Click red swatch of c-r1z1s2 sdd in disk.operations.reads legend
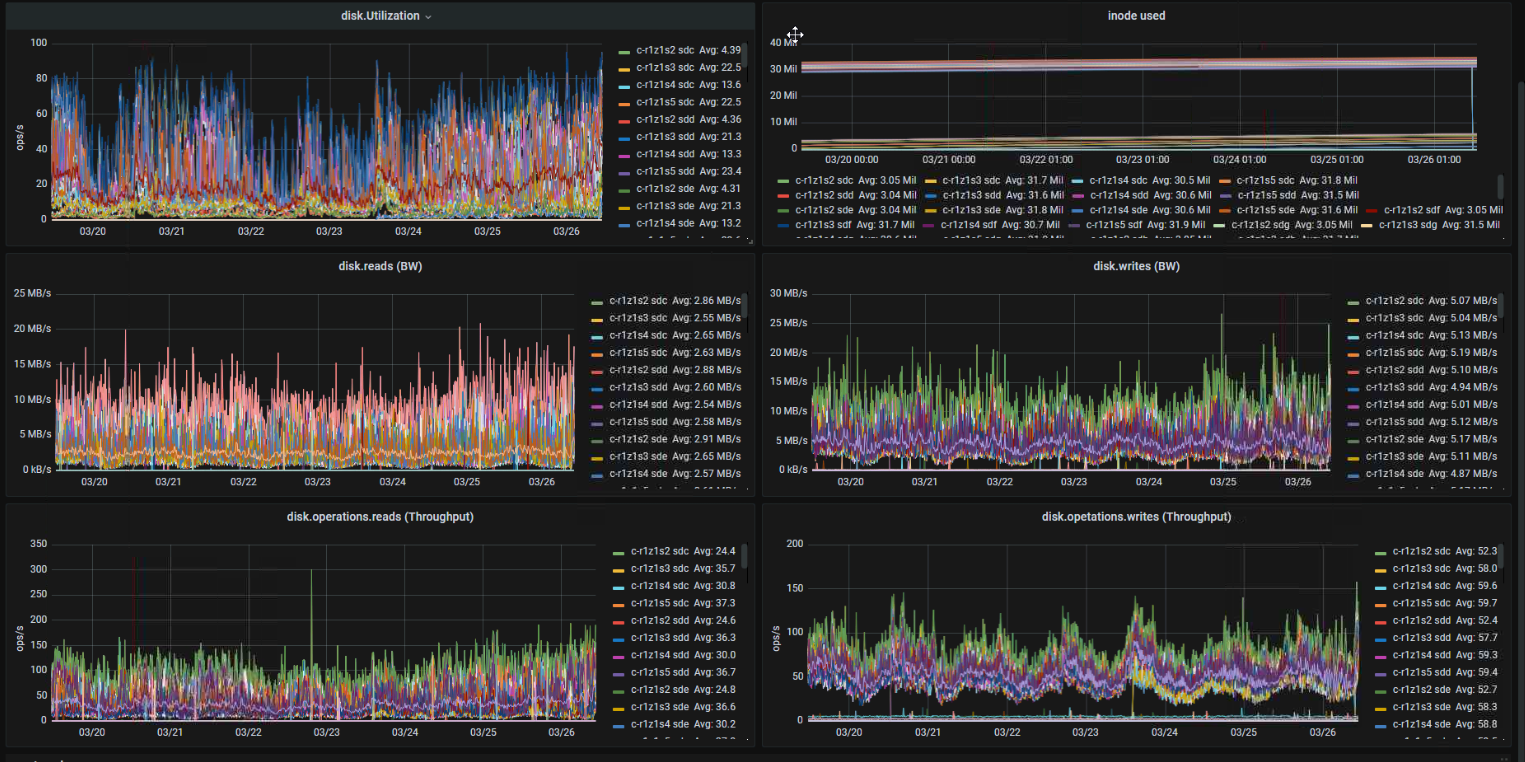Viewport: 1525px width, 762px height. tap(619, 620)
